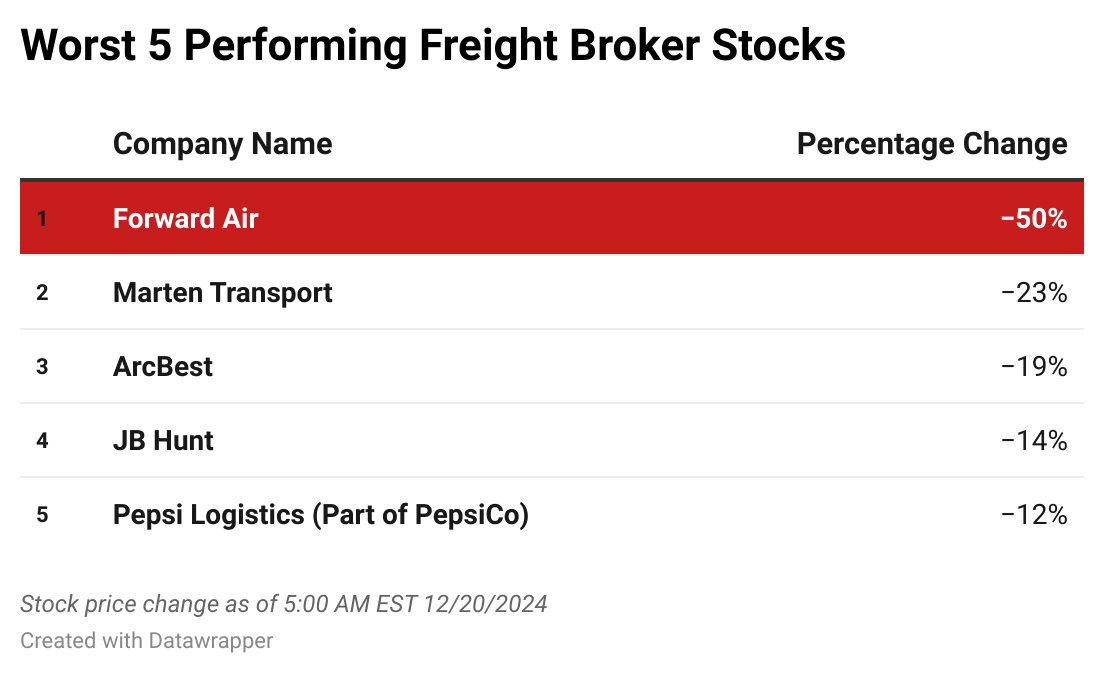Click the 'Percentage Change' column header
Image resolution: width=1104 pixels, height=674 pixels.
point(931,144)
